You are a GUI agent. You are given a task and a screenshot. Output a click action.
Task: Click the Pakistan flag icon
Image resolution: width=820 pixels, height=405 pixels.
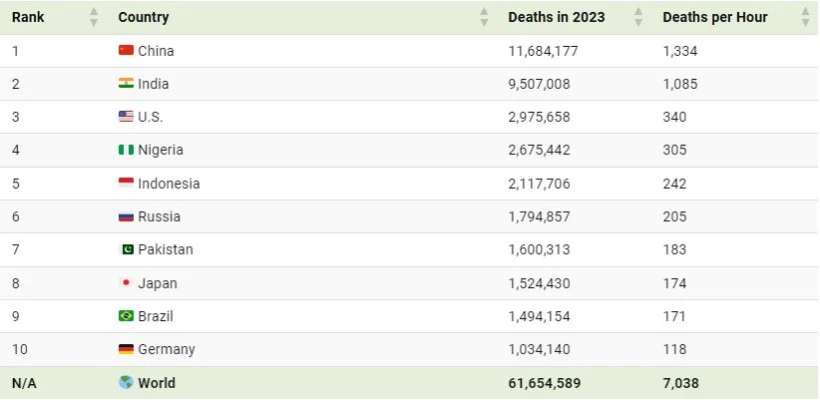point(126,249)
